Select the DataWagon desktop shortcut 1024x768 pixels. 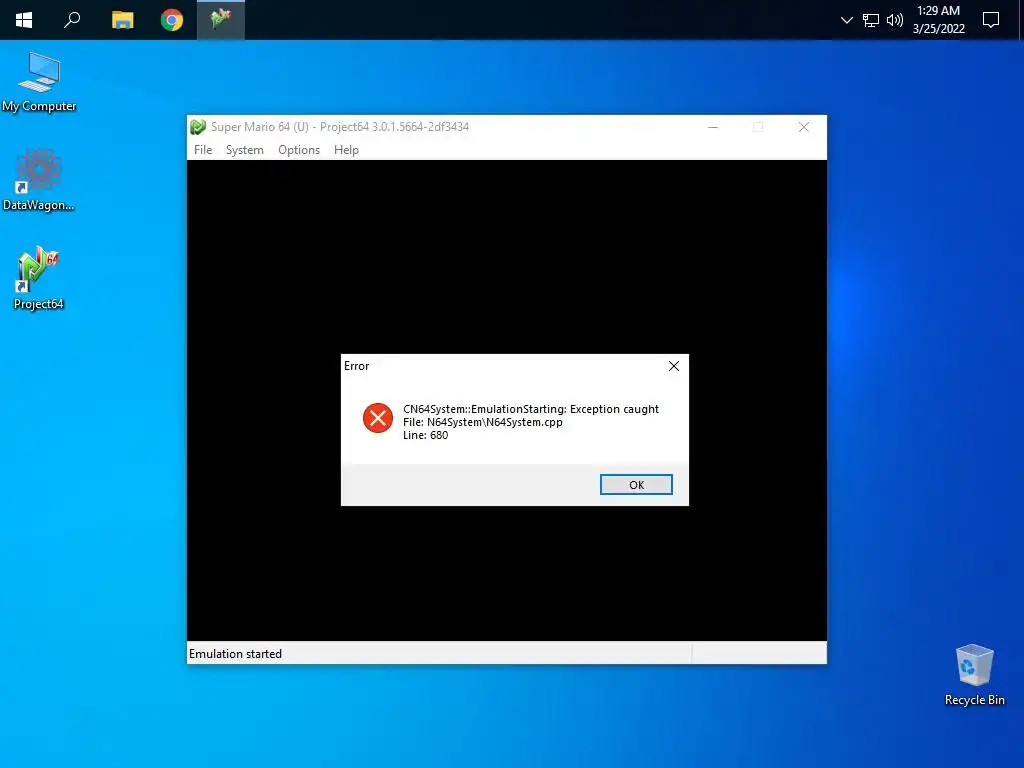tap(39, 180)
